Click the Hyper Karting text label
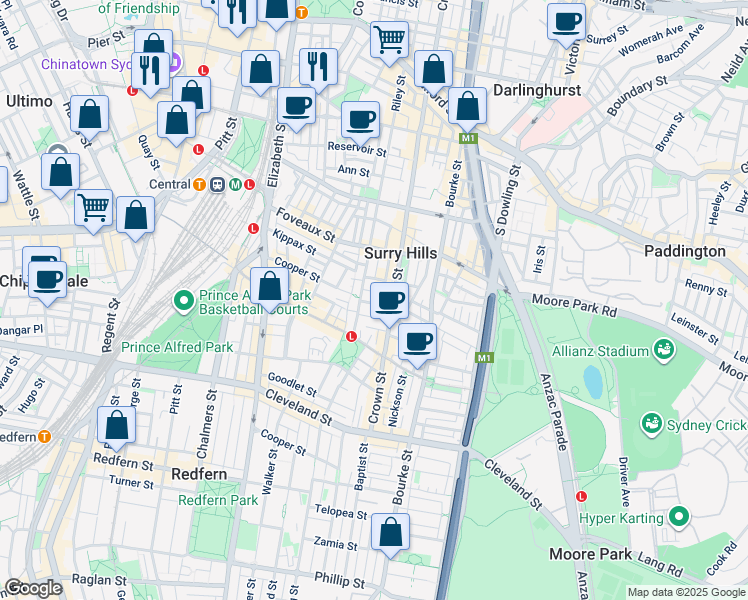This screenshot has width=748, height=600. (621, 518)
